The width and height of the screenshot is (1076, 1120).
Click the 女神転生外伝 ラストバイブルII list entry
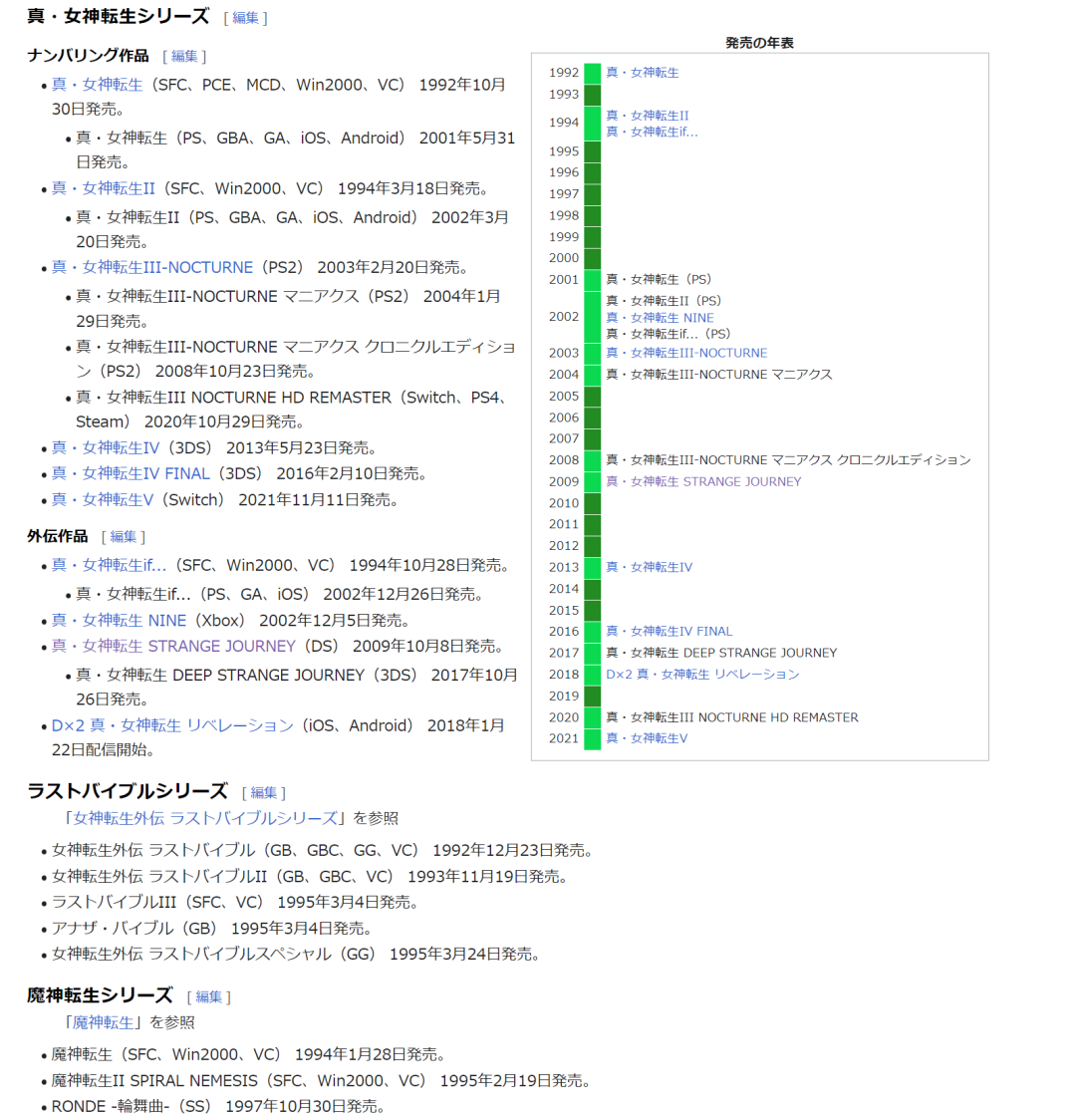(309, 877)
